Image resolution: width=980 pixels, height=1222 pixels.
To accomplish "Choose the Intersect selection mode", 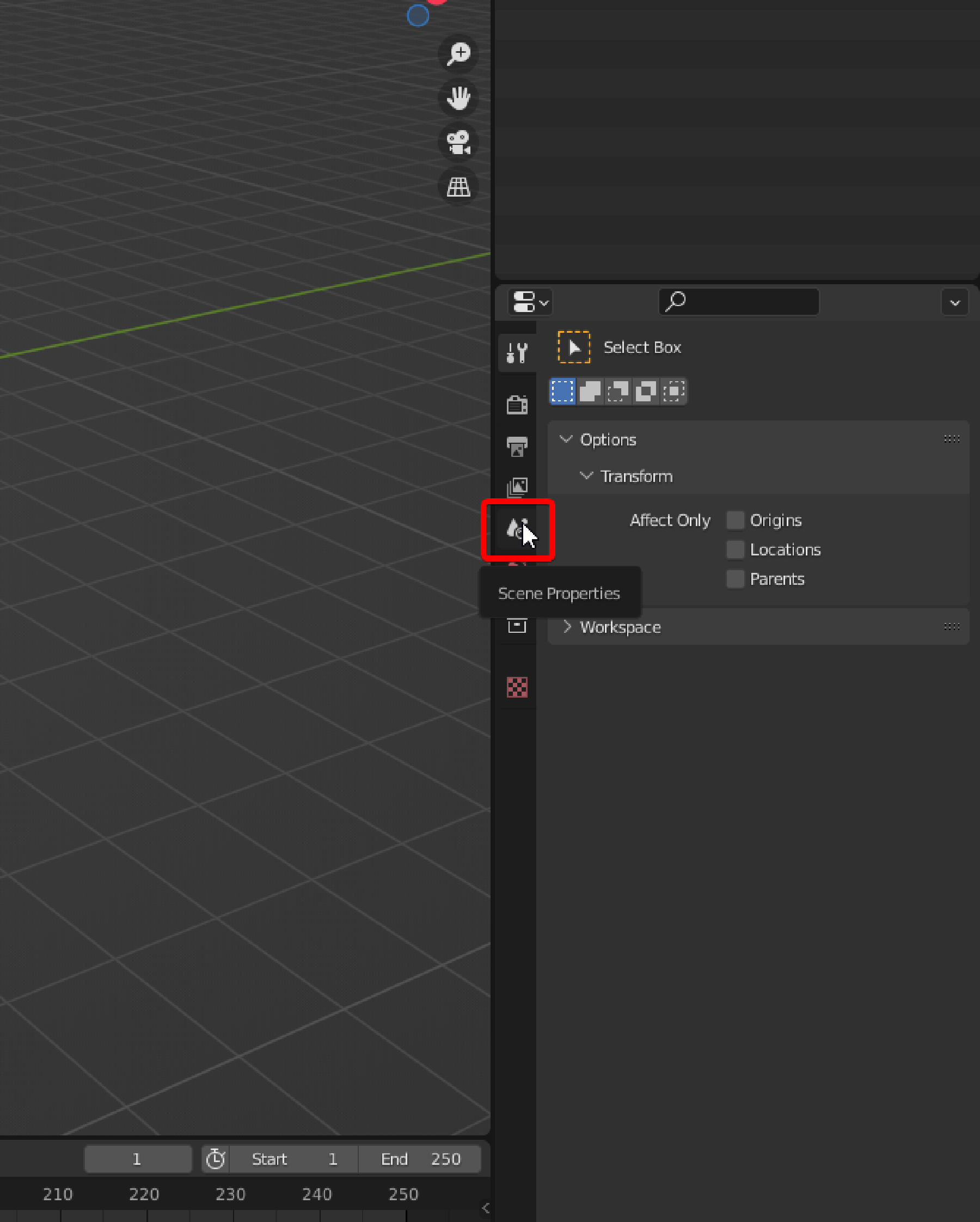I will click(673, 391).
